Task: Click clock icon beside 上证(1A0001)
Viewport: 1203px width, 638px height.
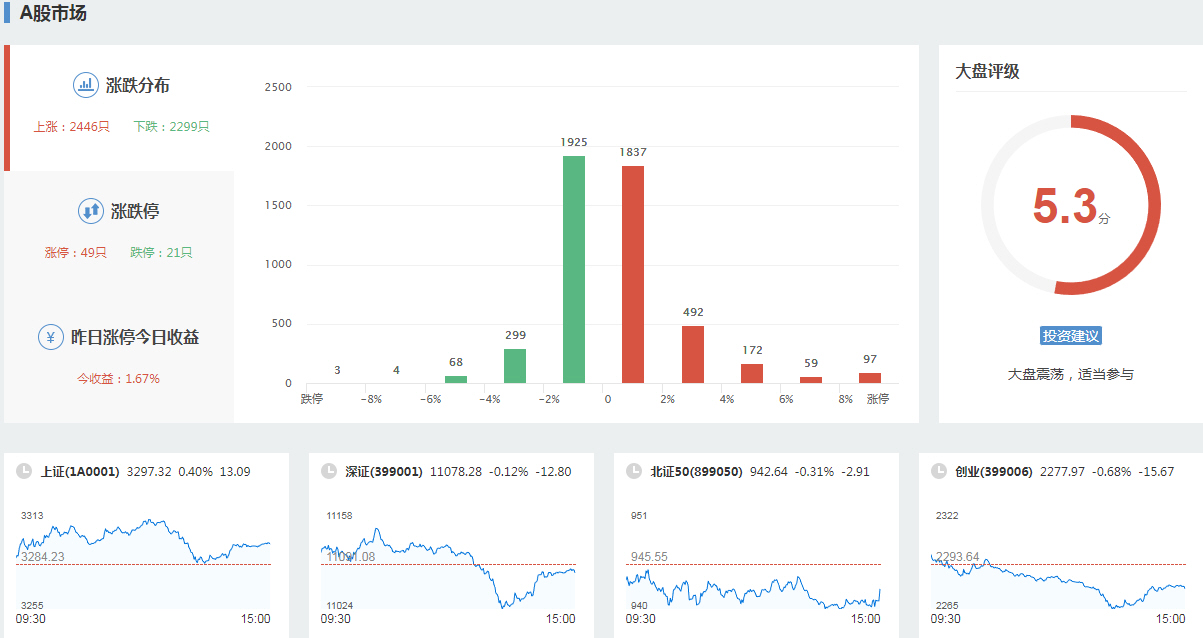Action: pos(24,472)
